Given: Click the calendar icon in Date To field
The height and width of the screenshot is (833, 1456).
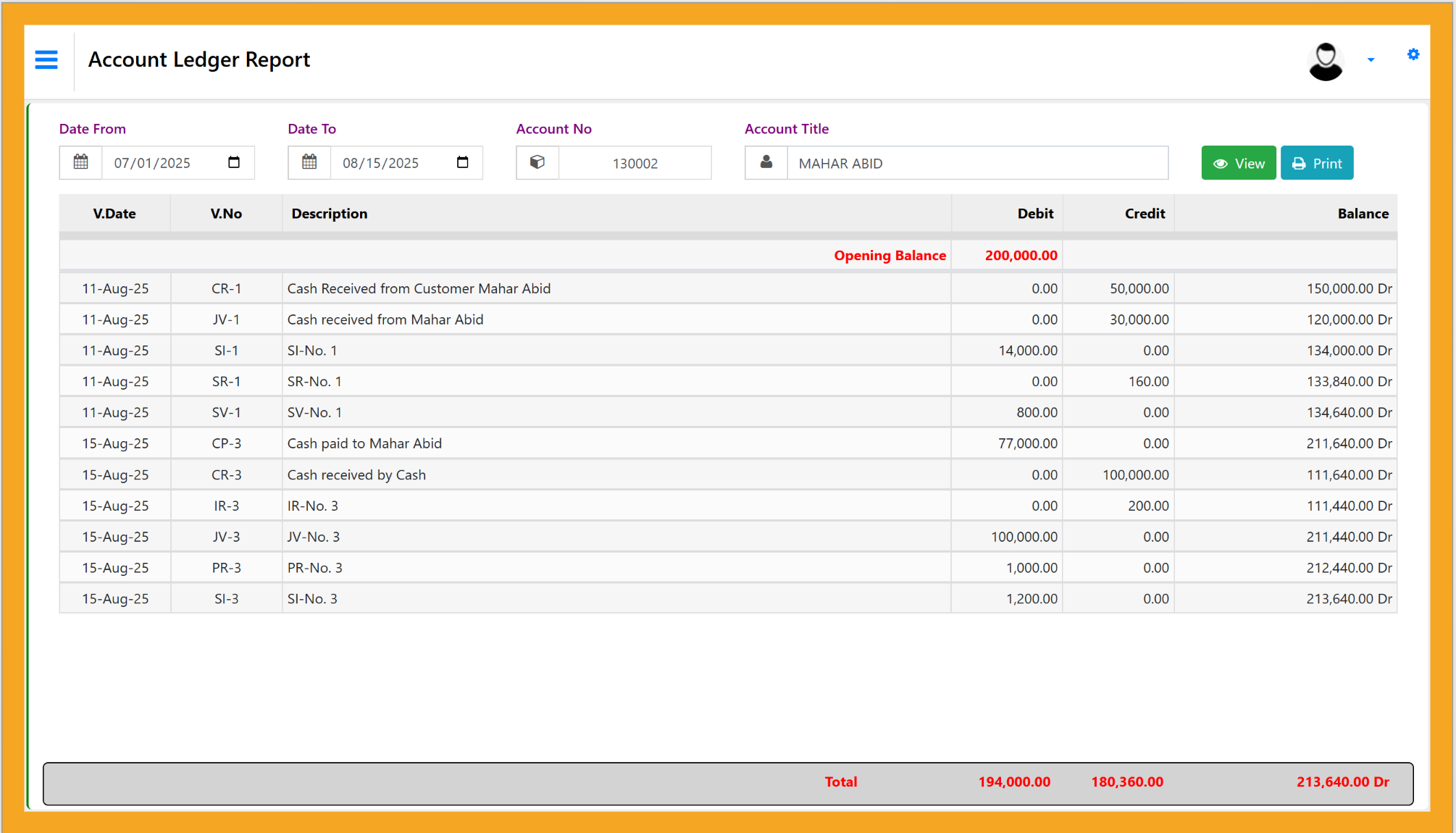Looking at the screenshot, I should click(309, 162).
